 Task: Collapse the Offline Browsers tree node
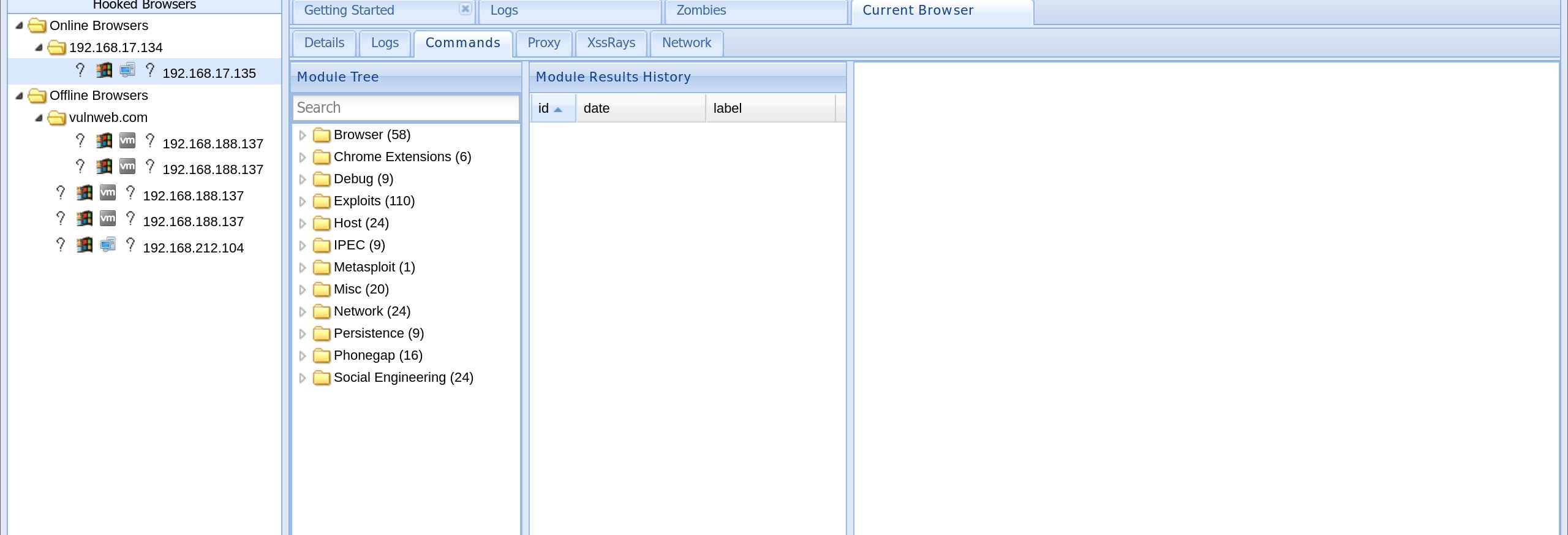tap(19, 96)
